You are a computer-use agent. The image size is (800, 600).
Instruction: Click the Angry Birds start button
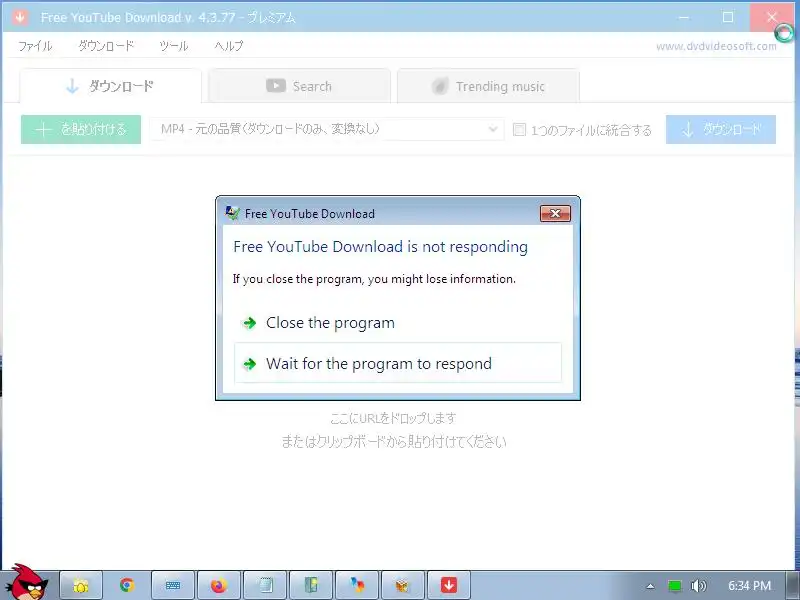(x=30, y=582)
